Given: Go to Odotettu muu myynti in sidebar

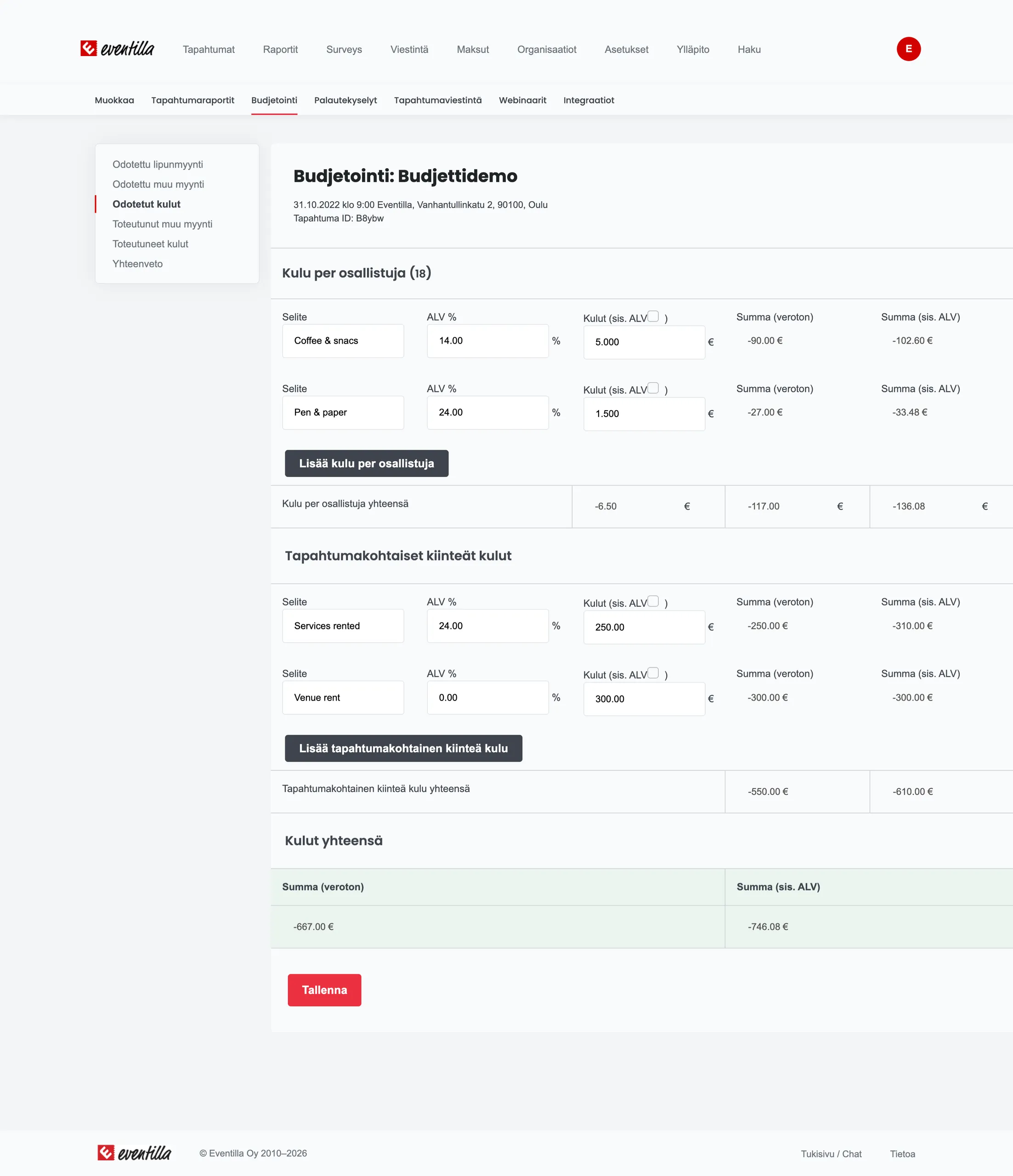Looking at the screenshot, I should 158,185.
